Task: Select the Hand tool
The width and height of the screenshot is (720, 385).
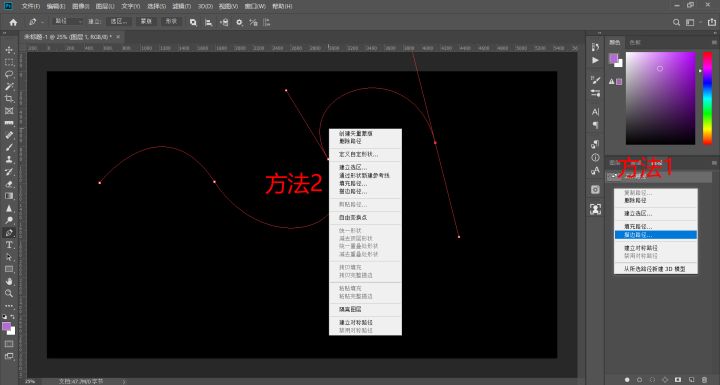Action: [x=9, y=281]
